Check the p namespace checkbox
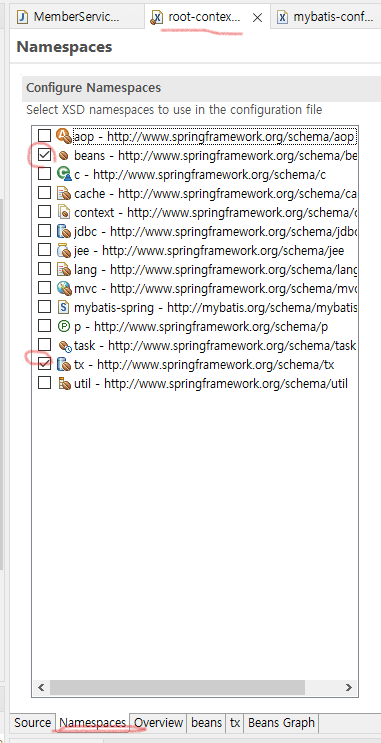Screen dimensions: 381x743 (44, 326)
